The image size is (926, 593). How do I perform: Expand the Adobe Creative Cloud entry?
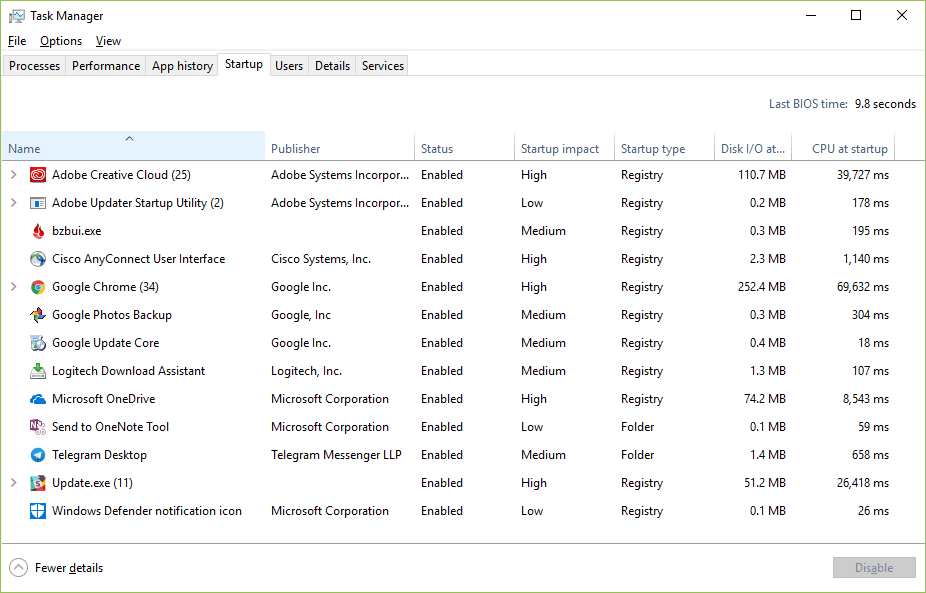13,174
